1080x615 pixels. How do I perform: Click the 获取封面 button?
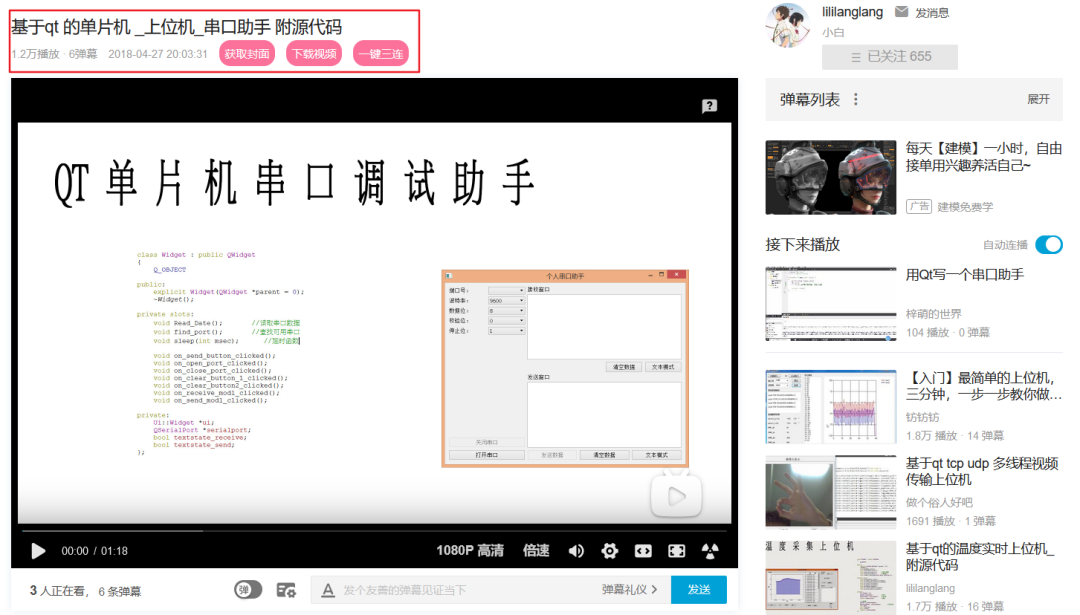click(x=247, y=54)
